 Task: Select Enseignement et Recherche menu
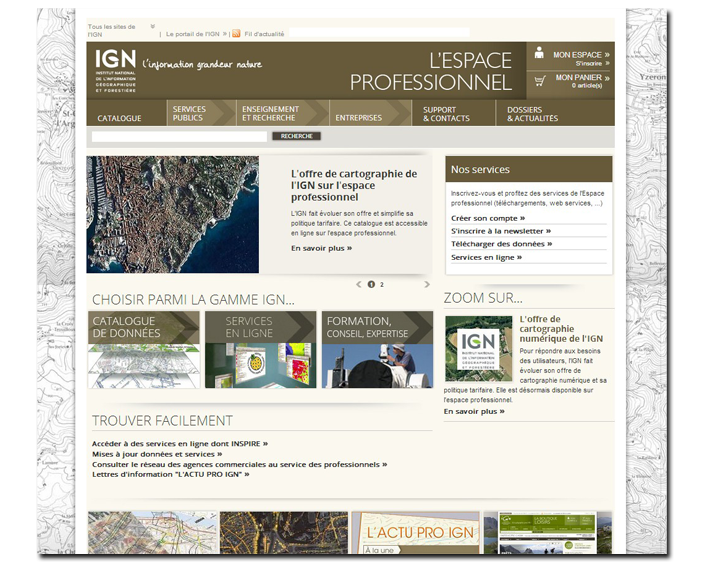[270, 113]
